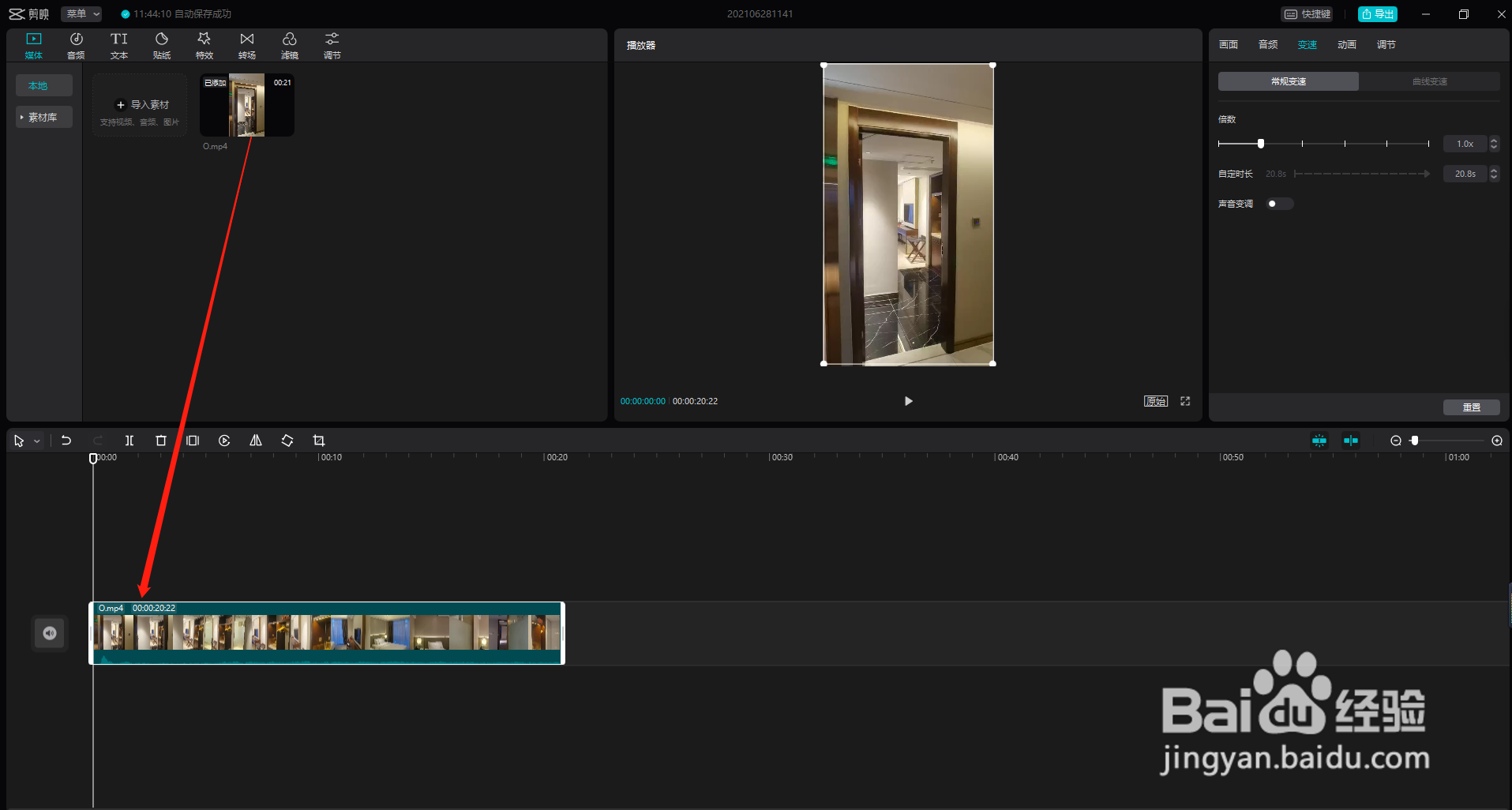The width and height of the screenshot is (1512, 810).
Task: Toggle fullscreen preview icon in player
Action: (x=1185, y=401)
